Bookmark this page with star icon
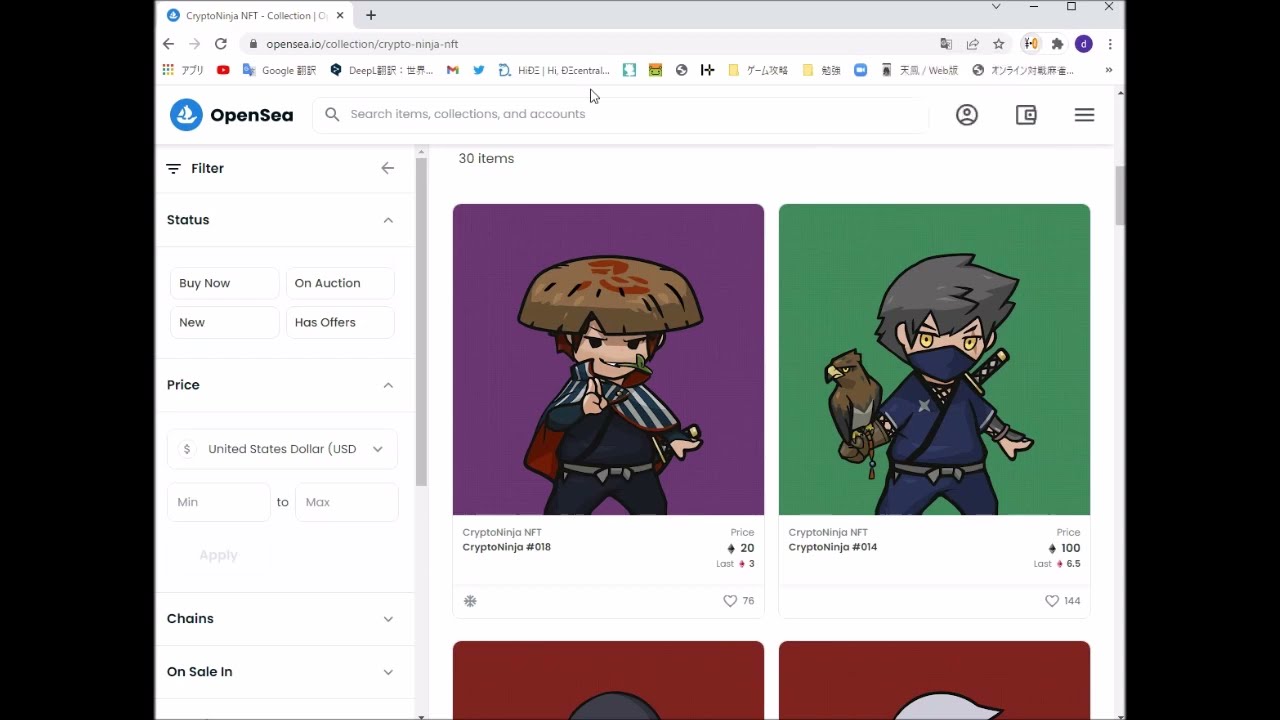Image resolution: width=1280 pixels, height=720 pixels. [x=998, y=44]
